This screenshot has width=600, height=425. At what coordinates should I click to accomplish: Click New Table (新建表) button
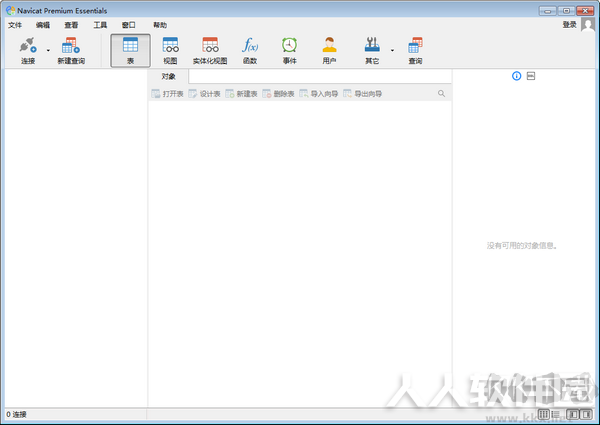tap(241, 94)
